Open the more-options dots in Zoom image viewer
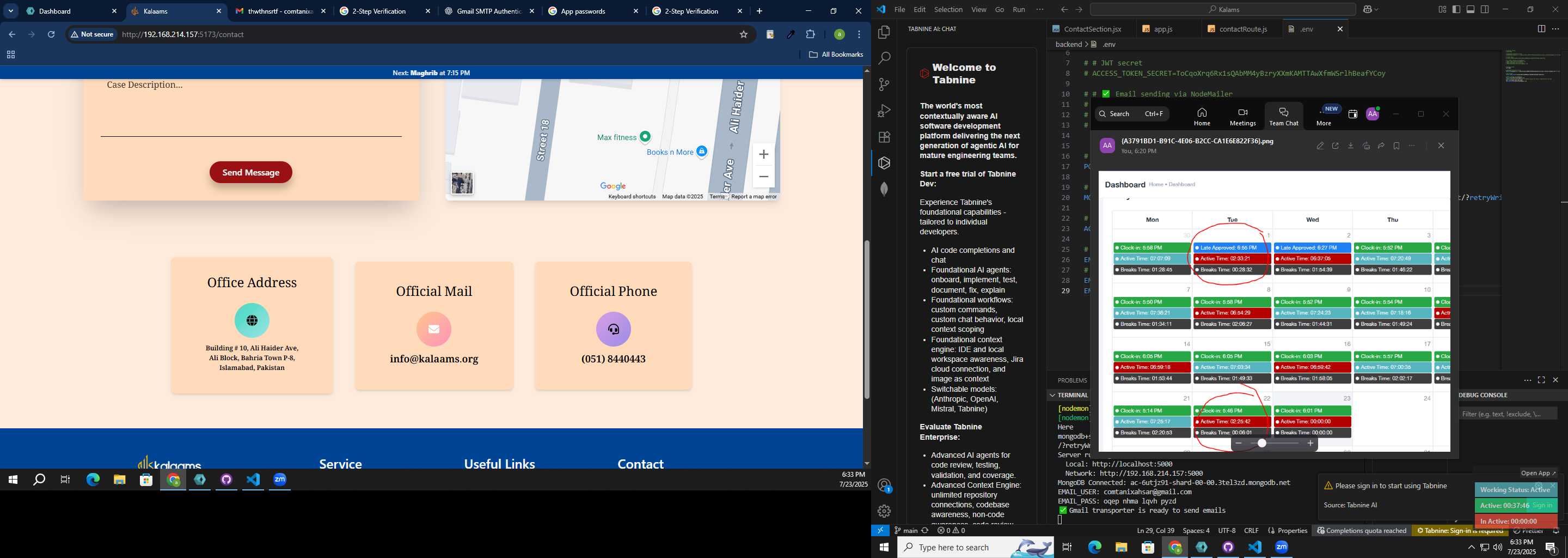This screenshot has height=558, width=1568. coord(1412,146)
